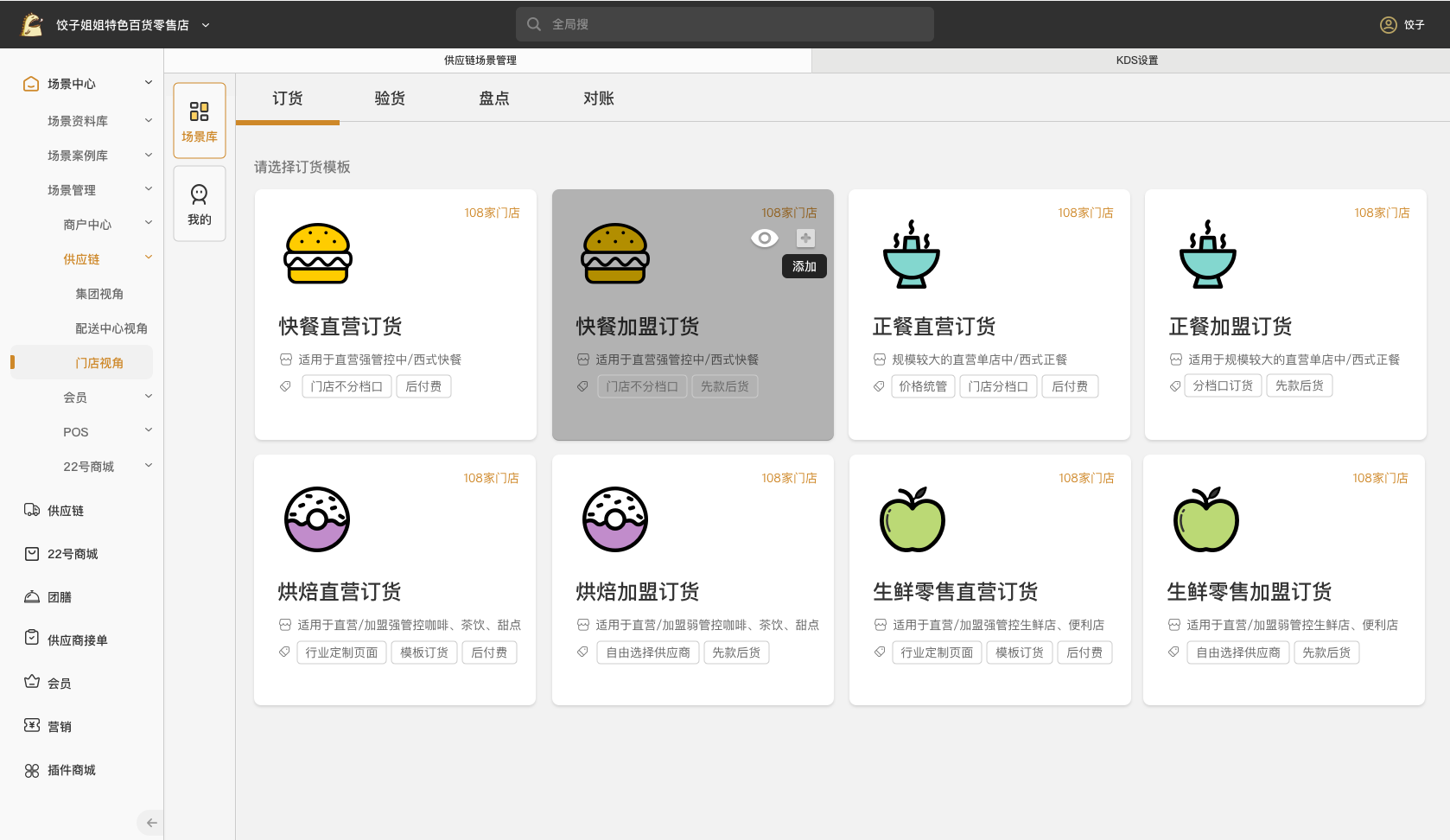Image resolution: width=1450 pixels, height=840 pixels.
Task: Switch to the 验货 tab
Action: [390, 99]
